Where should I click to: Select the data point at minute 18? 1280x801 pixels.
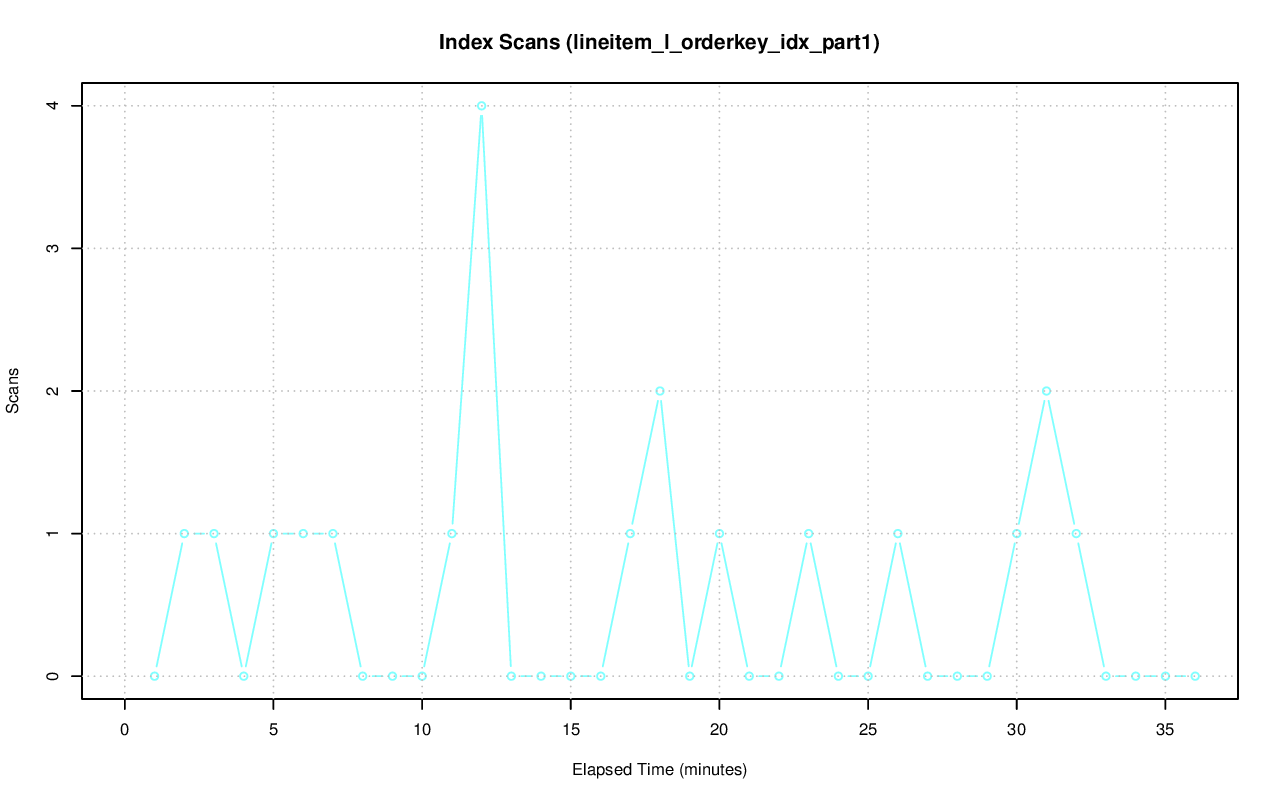pyautogui.click(x=660, y=391)
